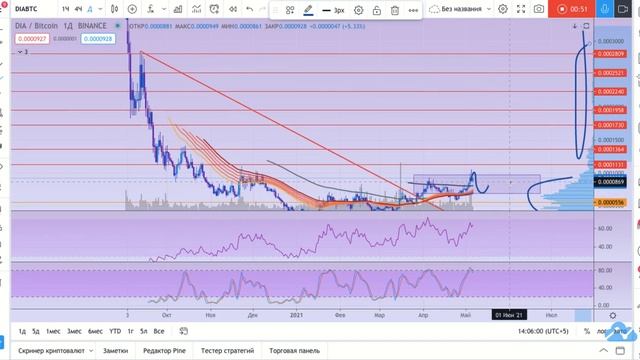This screenshot has width=640, height=360.
Task: Open time axis settings gear
Action: coord(613,315)
